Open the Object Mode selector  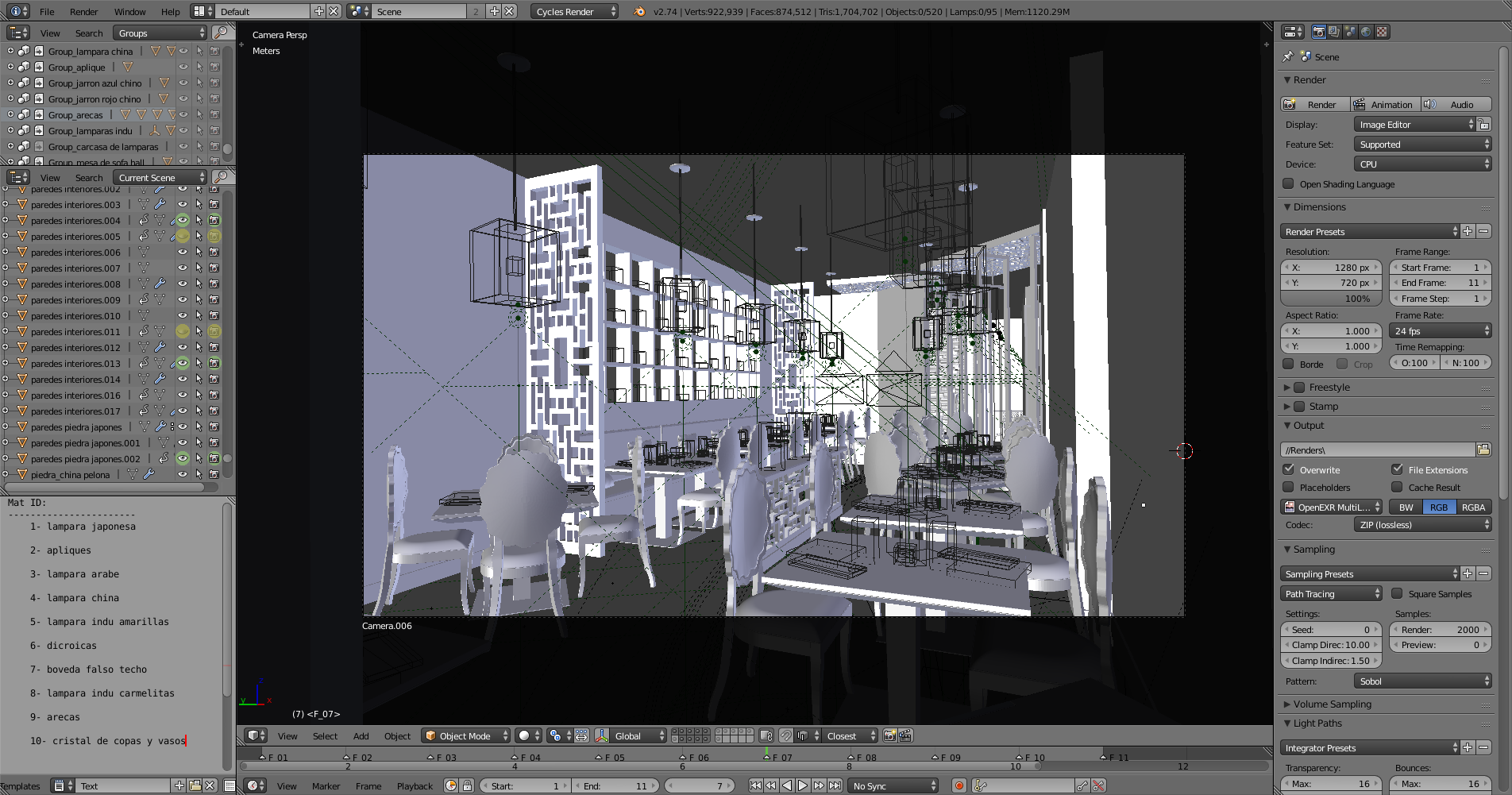click(465, 735)
